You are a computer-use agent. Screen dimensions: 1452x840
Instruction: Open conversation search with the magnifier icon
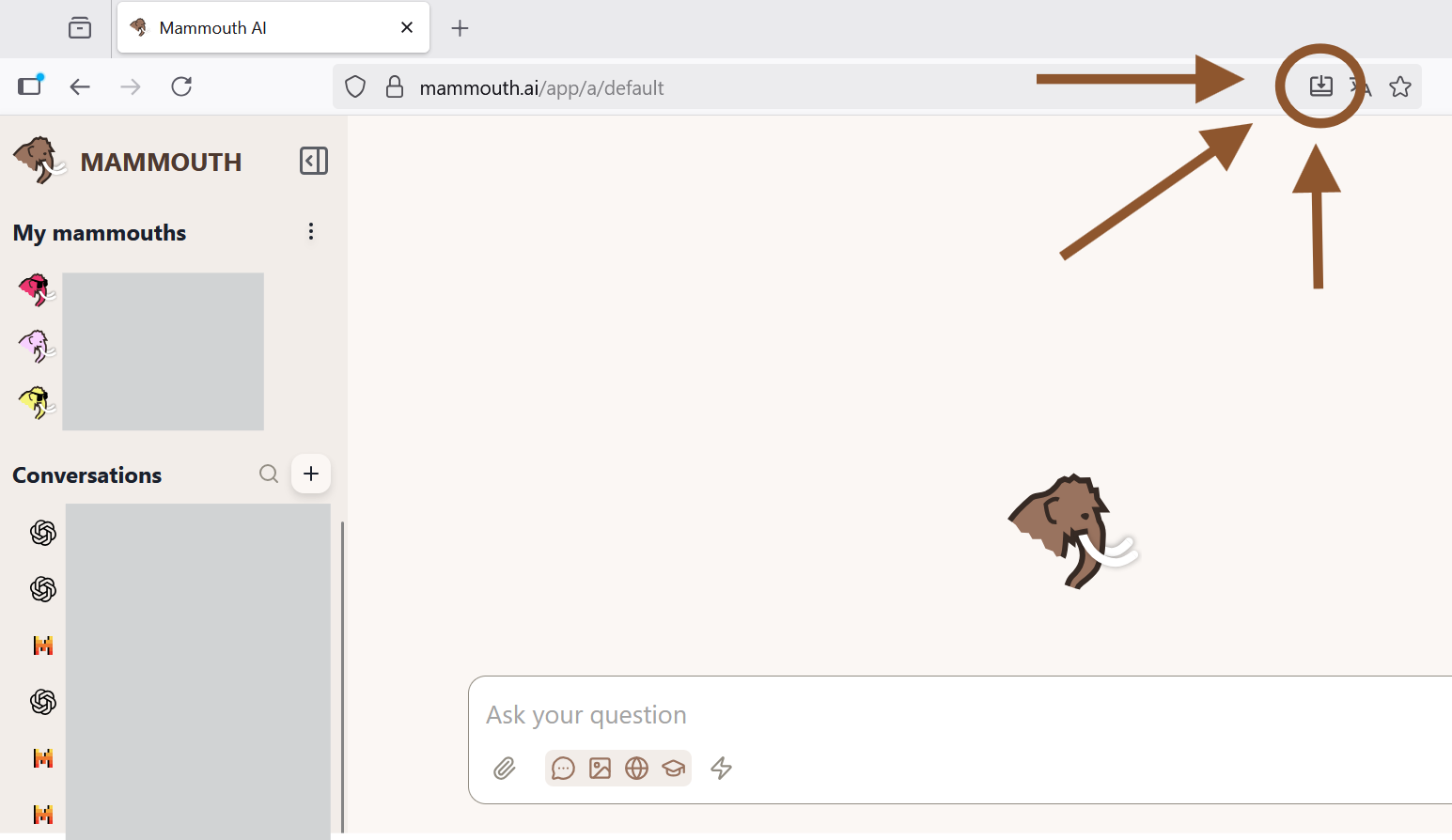pos(269,474)
